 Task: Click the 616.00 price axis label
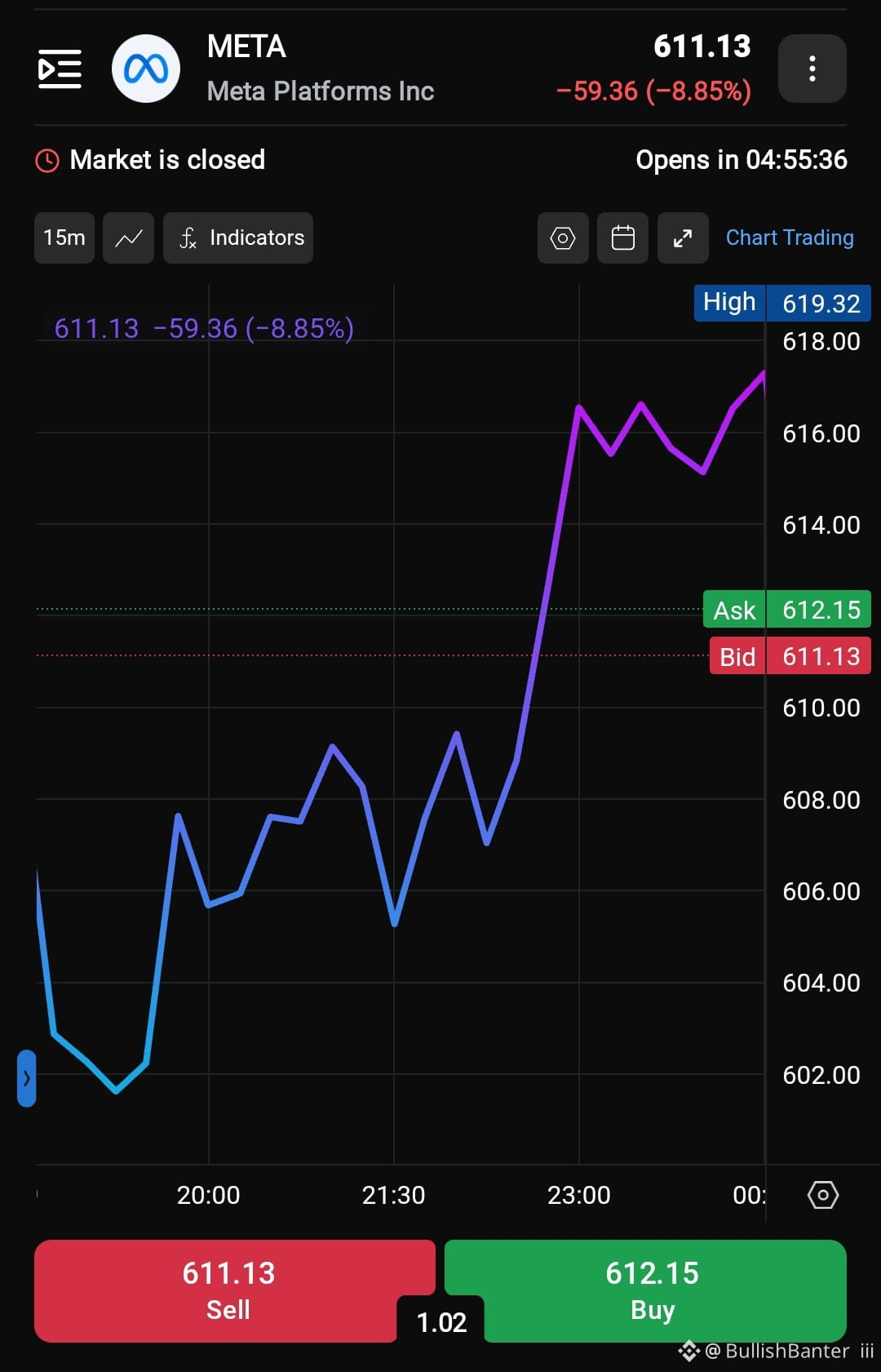[821, 433]
